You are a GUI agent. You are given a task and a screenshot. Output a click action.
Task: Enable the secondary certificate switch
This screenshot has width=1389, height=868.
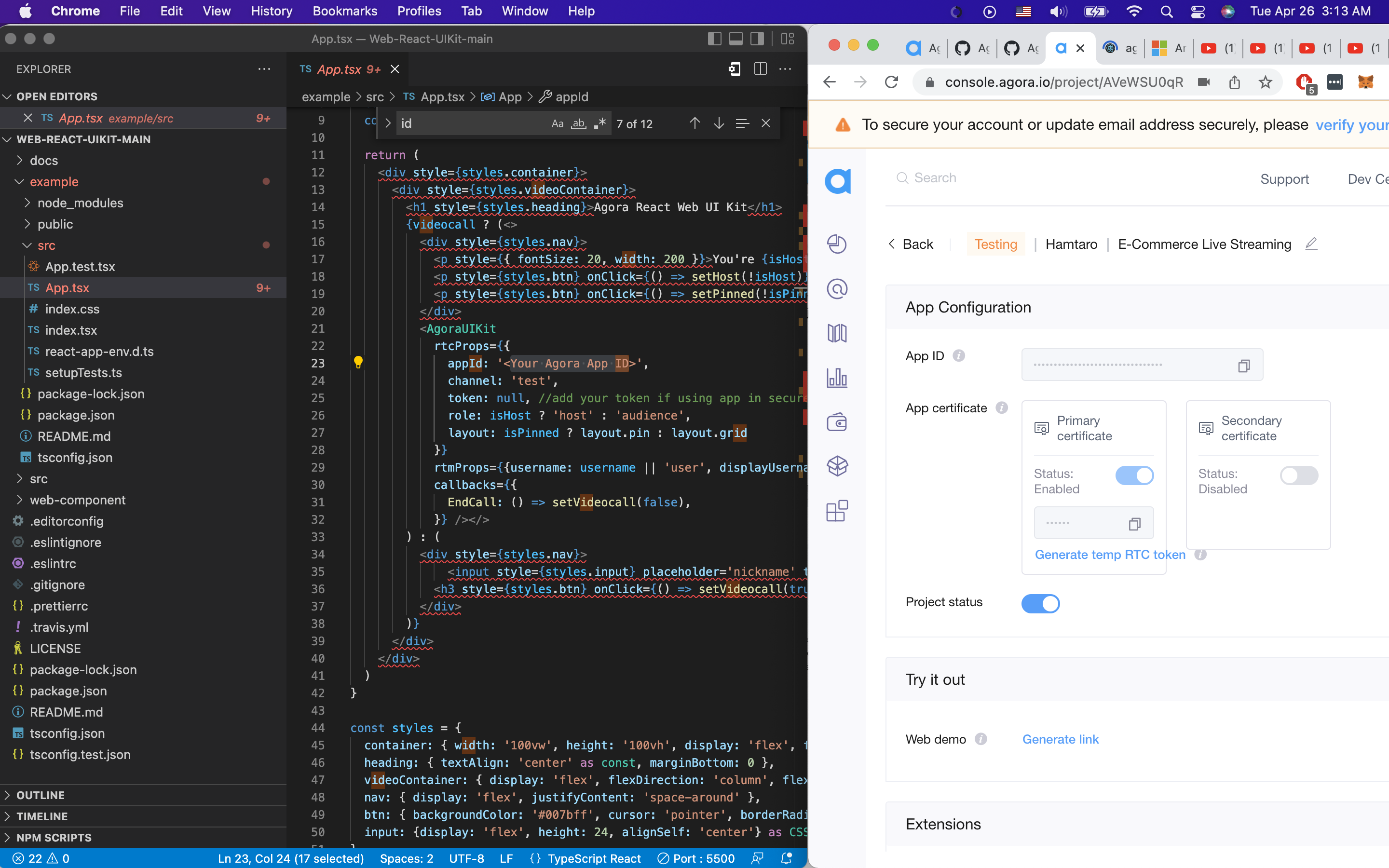click(x=1298, y=475)
